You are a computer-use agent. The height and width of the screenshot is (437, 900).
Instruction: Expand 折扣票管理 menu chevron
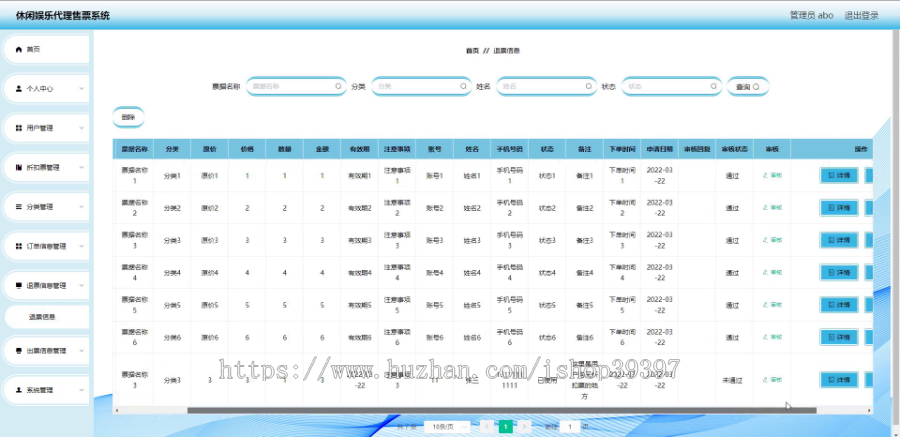82,168
